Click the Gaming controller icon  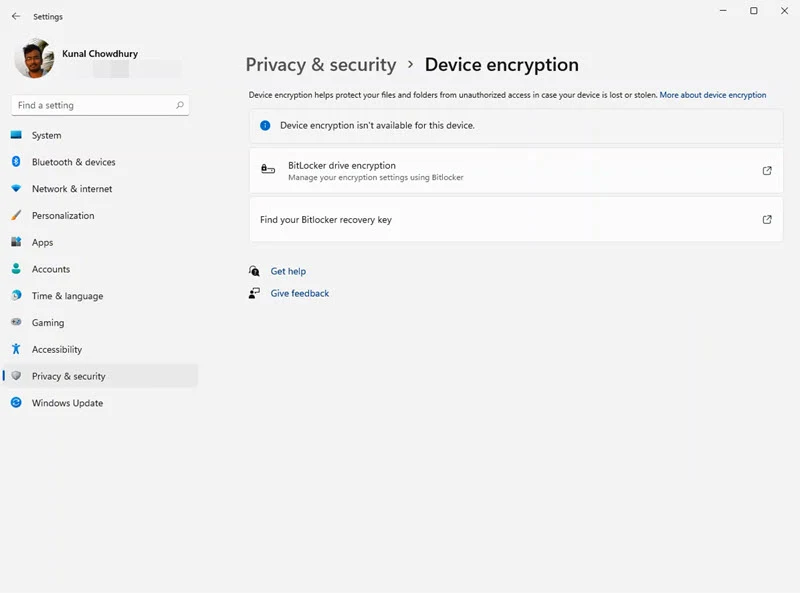[16, 322]
